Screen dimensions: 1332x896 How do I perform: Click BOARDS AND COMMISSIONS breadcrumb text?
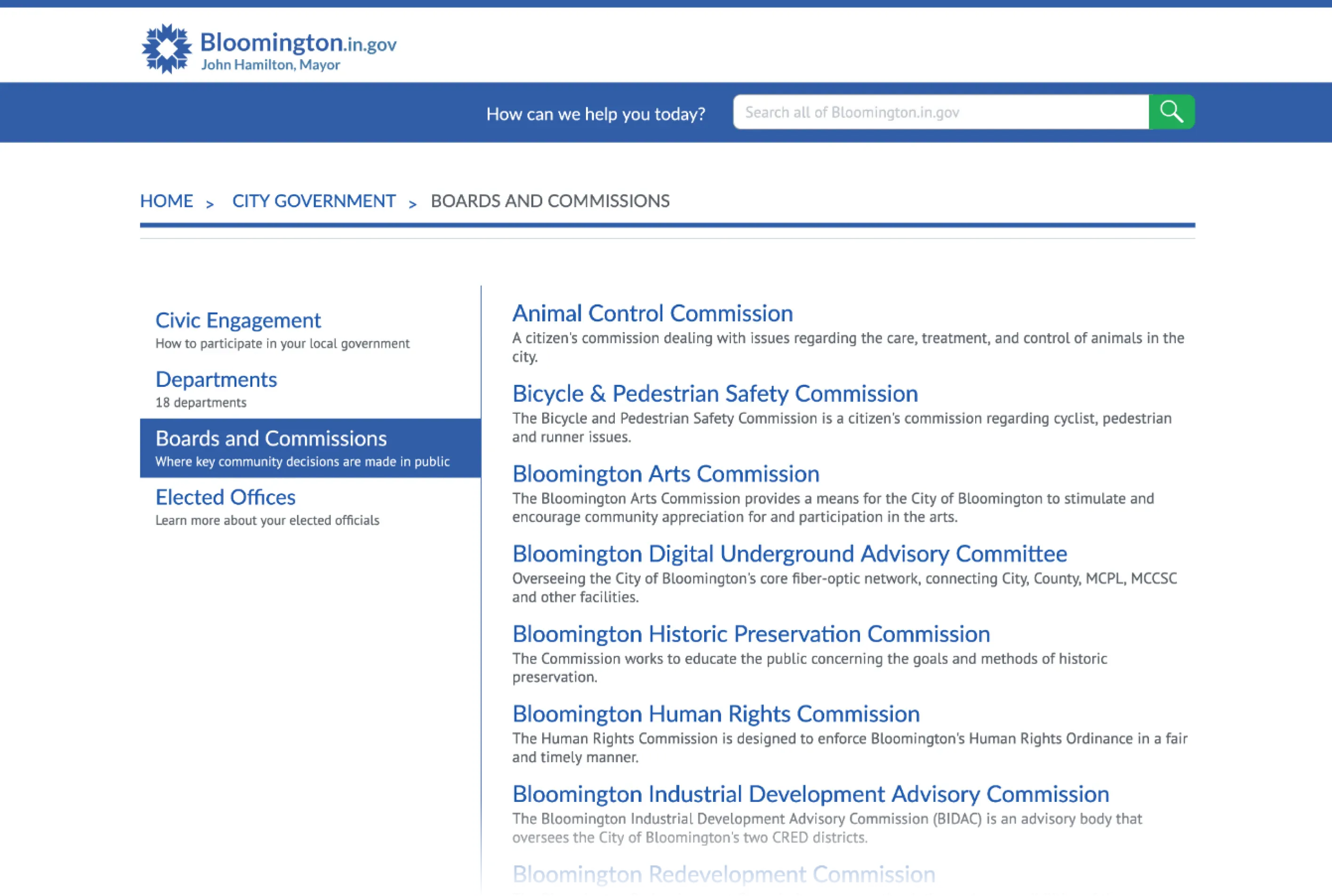pos(550,201)
